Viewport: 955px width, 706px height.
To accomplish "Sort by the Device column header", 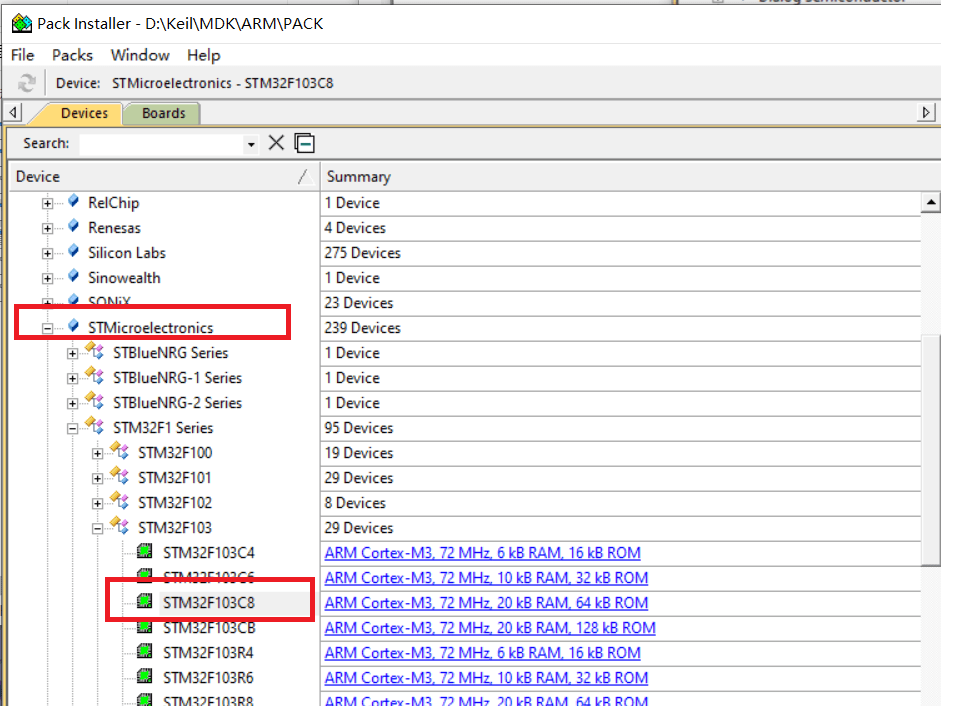I will tap(164, 177).
